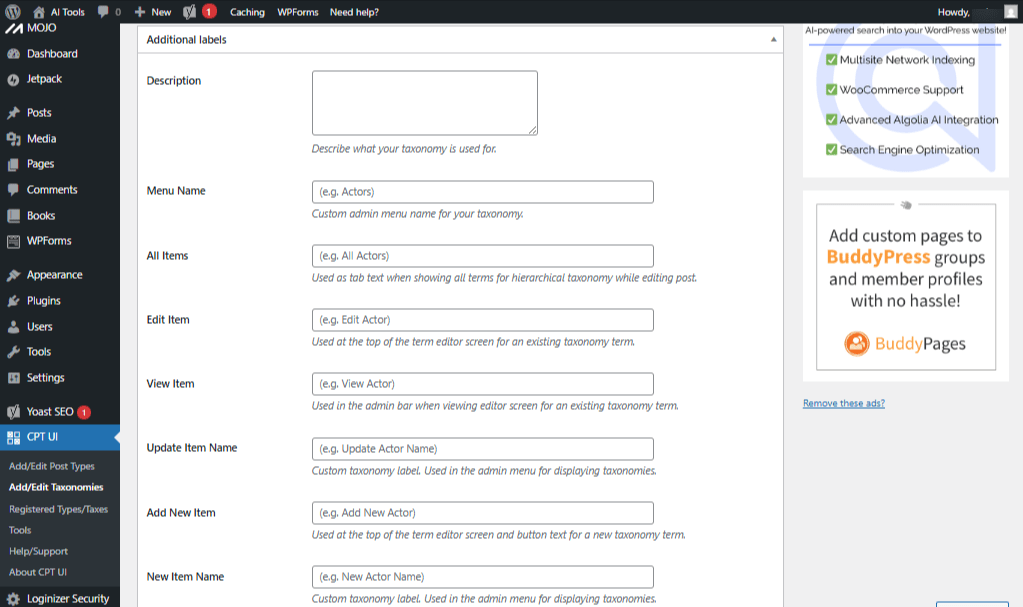The width and height of the screenshot is (1023, 607).
Task: Click into the Description text area
Action: (424, 103)
